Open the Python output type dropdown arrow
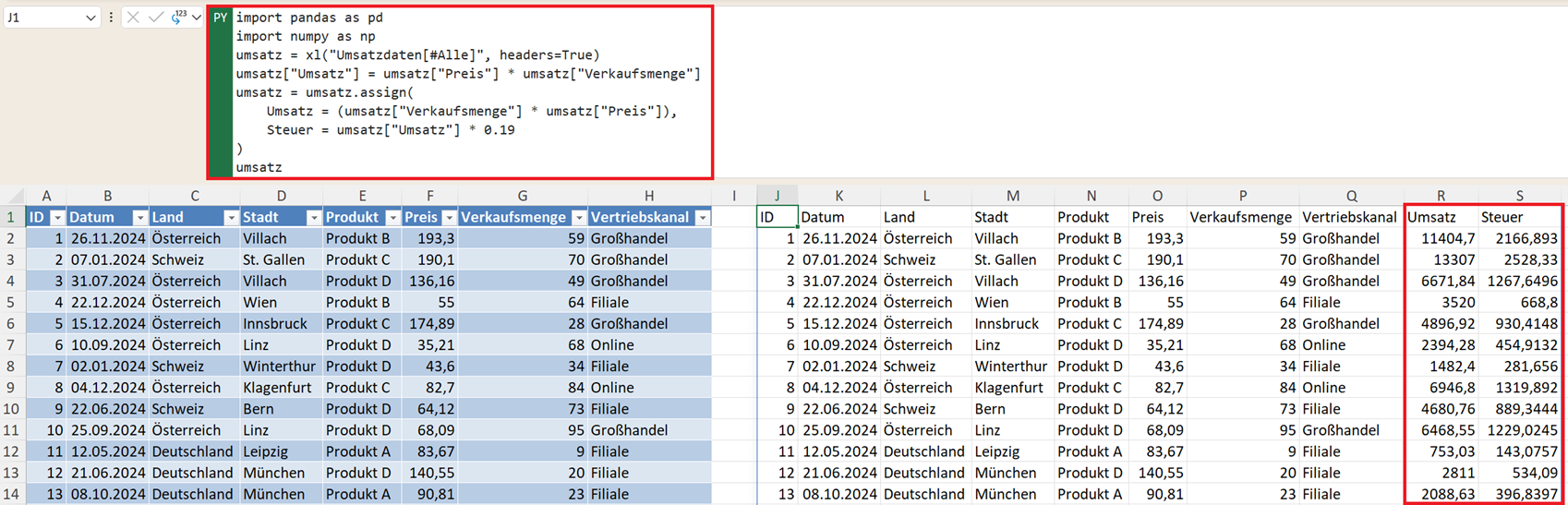Viewport: 1568px width, 505px height. (x=196, y=18)
